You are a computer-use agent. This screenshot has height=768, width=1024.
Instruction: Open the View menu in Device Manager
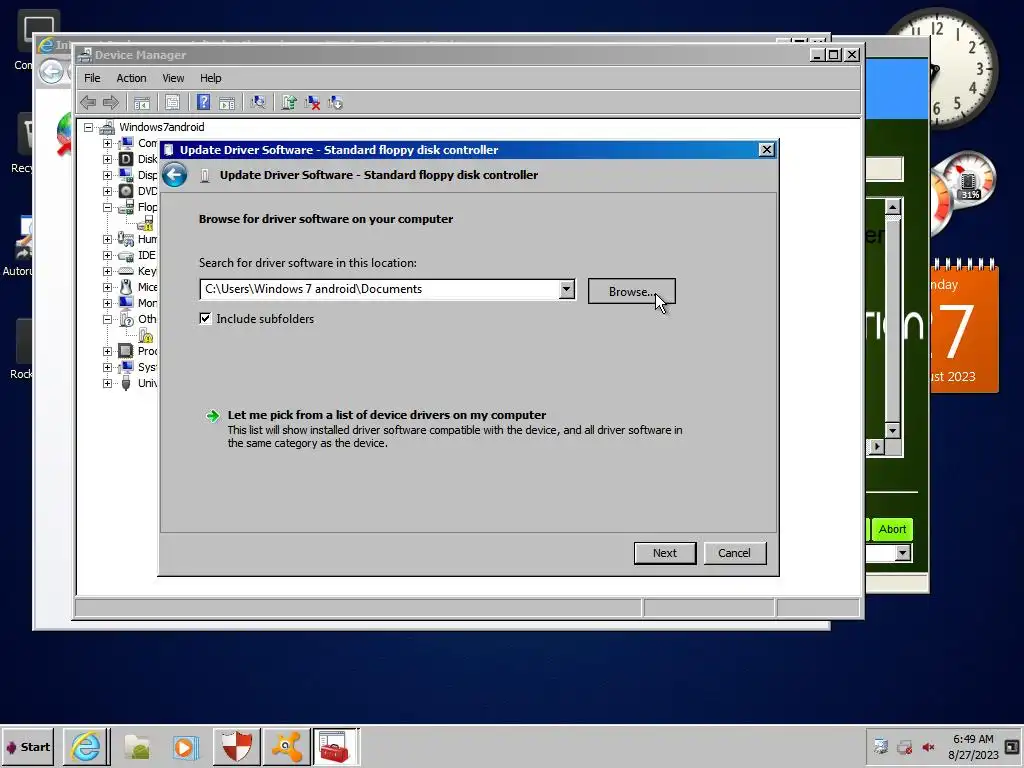(173, 78)
